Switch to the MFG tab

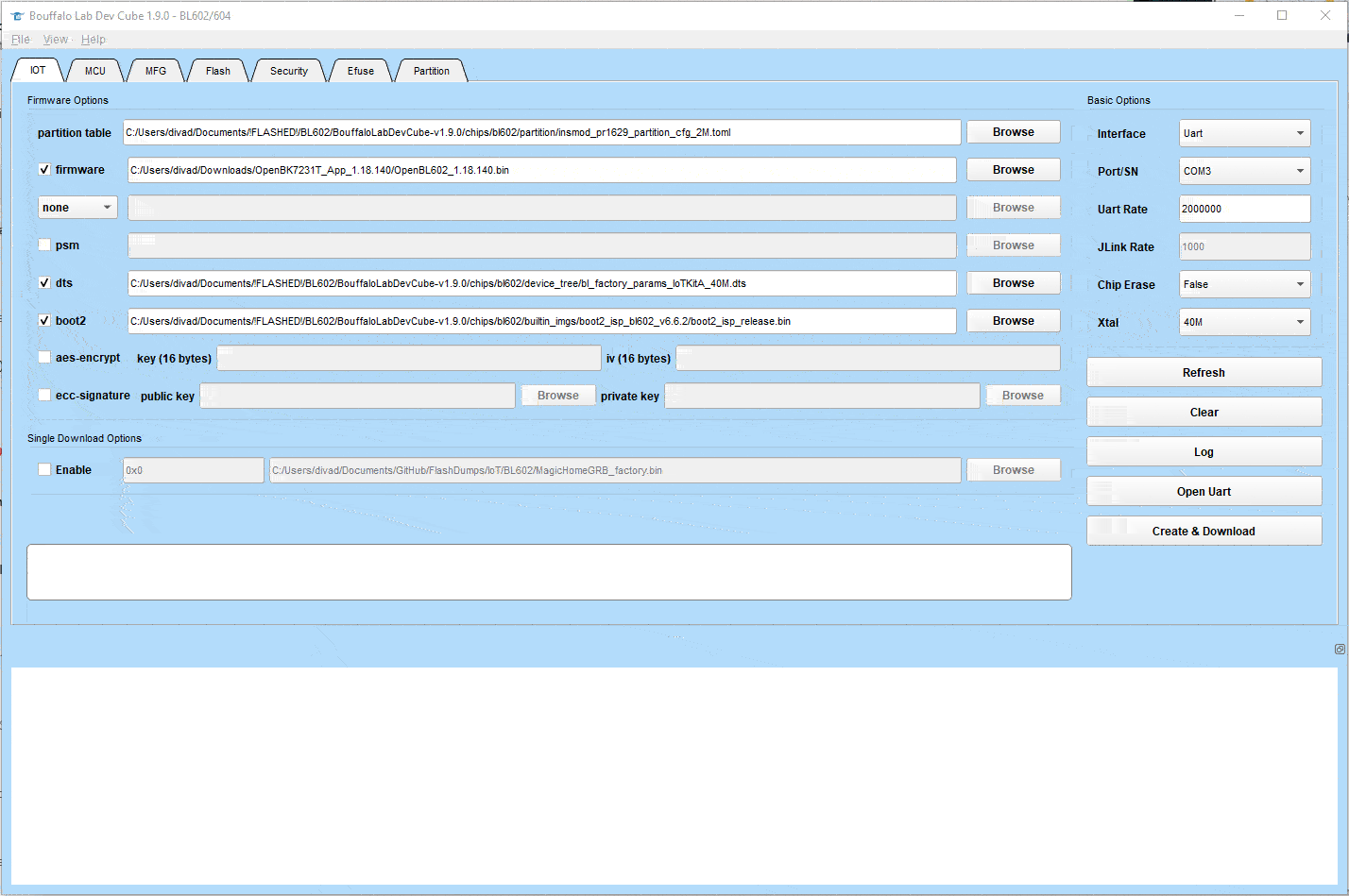click(x=156, y=71)
